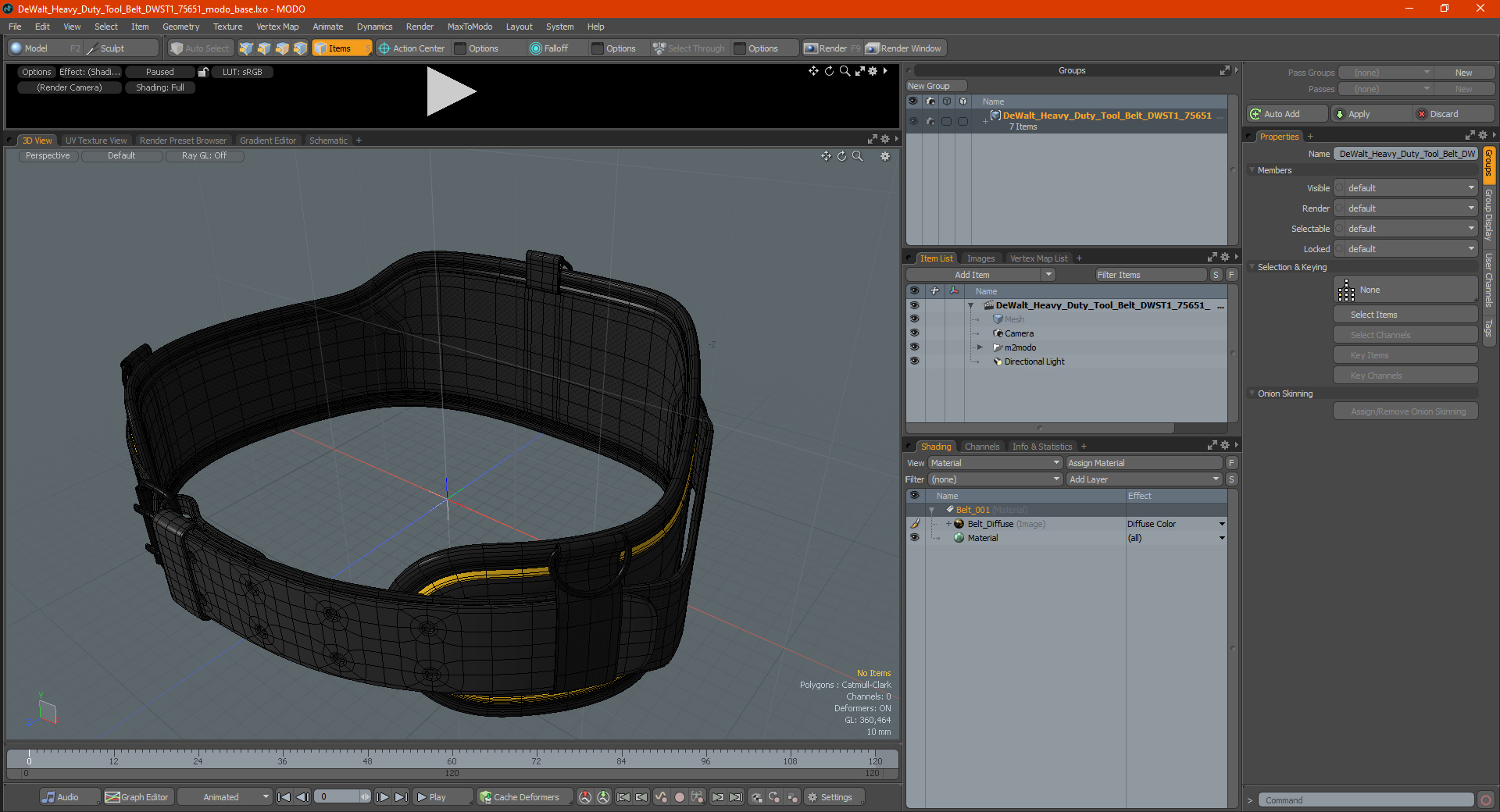
Task: Open the Graph Editor
Action: click(x=137, y=797)
